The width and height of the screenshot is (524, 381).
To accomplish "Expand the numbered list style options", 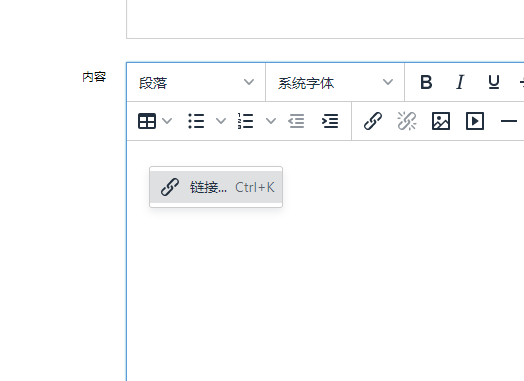I will click(x=271, y=121).
